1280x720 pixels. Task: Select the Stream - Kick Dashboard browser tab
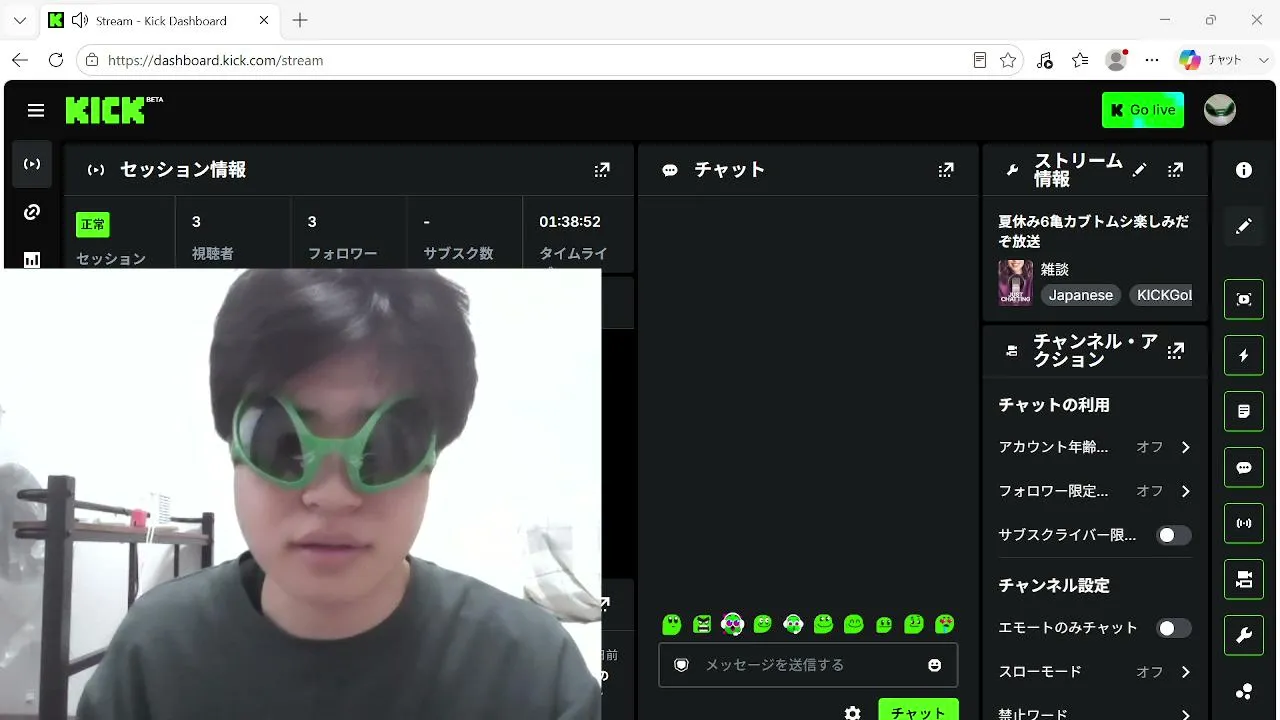pyautogui.click(x=158, y=20)
